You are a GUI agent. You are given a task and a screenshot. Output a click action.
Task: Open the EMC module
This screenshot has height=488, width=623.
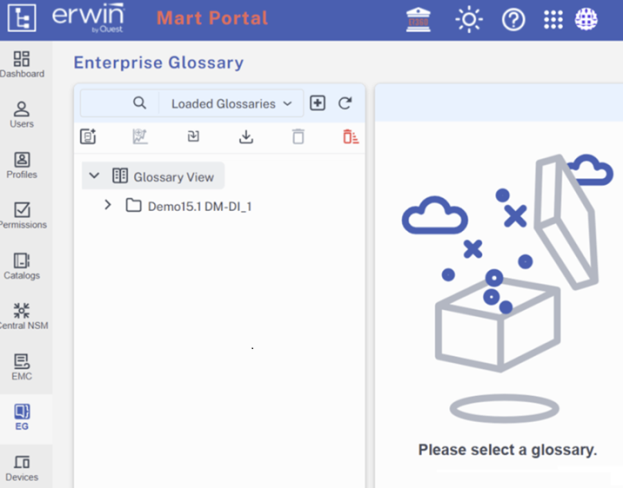[22, 366]
